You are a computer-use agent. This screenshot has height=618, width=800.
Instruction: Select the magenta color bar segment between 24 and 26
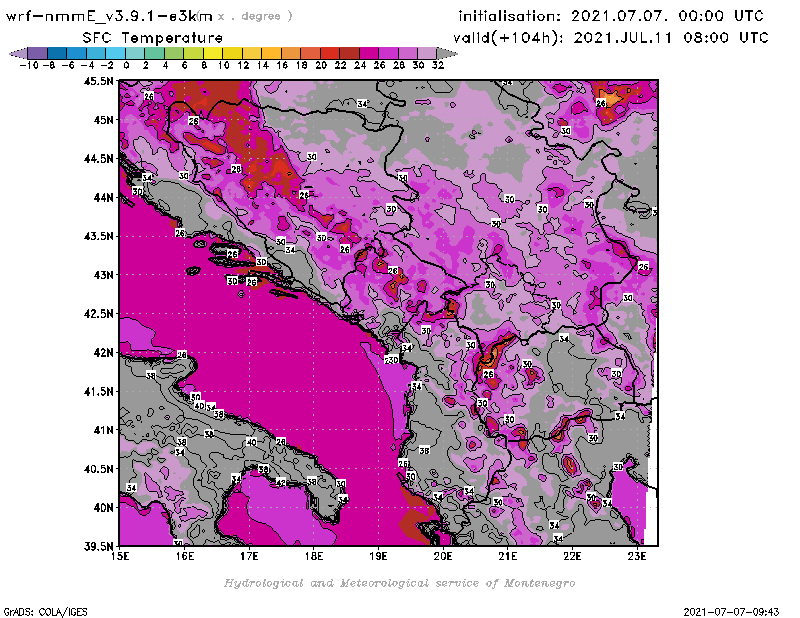coord(369,53)
